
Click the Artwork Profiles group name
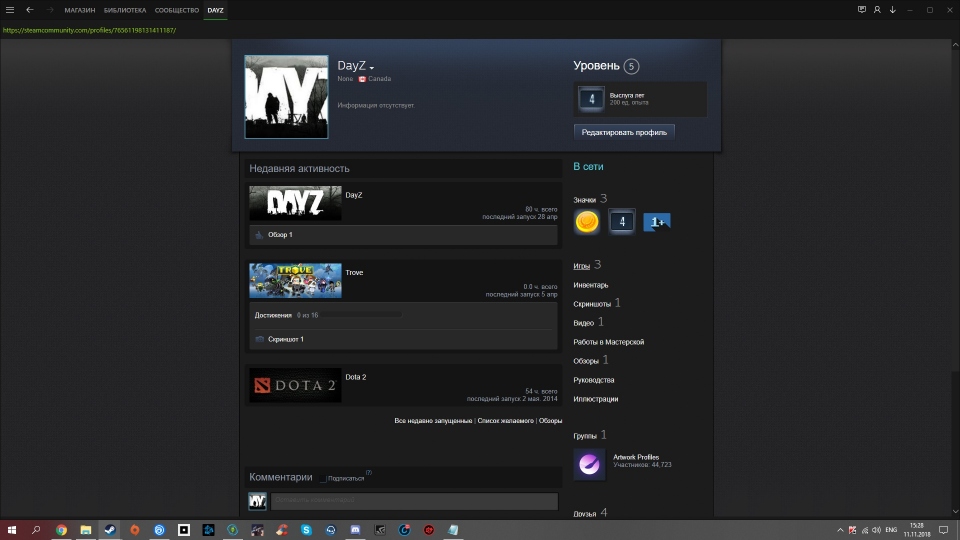[636, 457]
